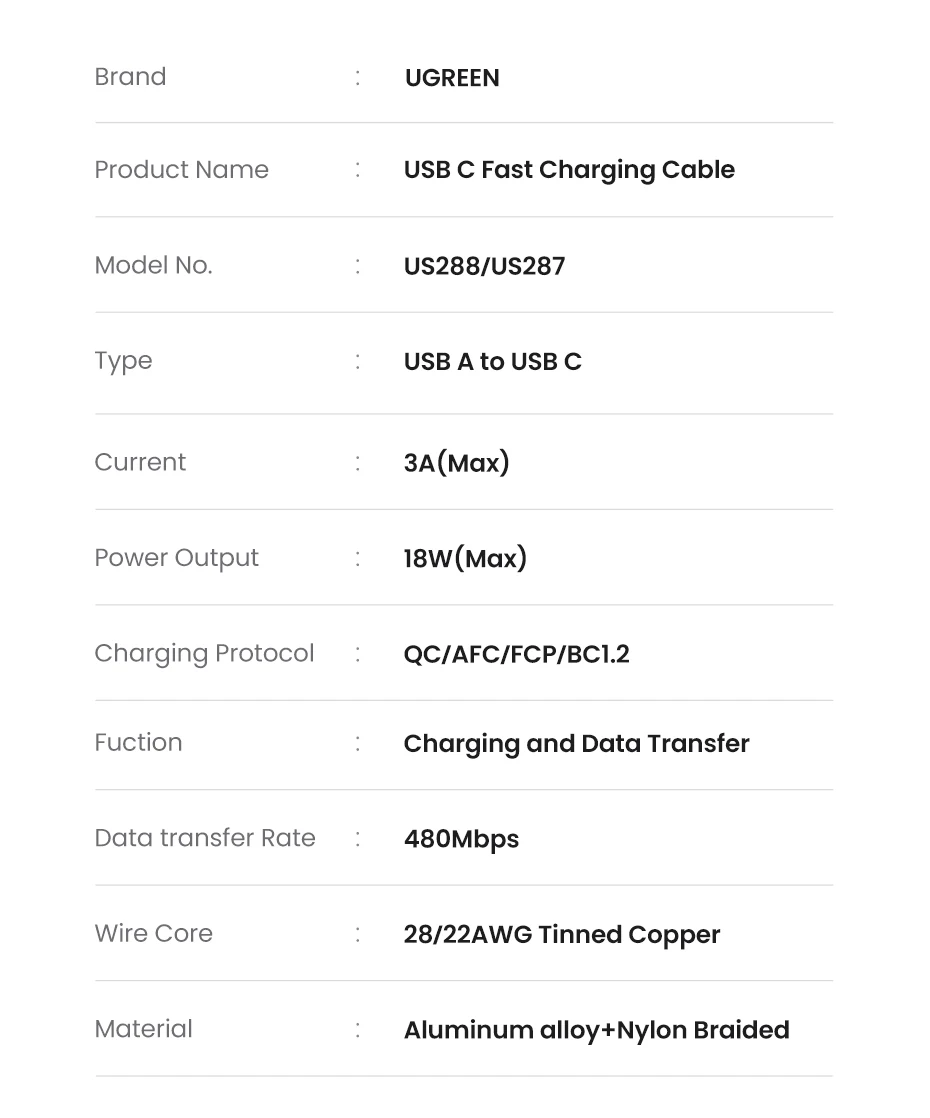
Task: Select the 3A(Max) current value
Action: coord(456,463)
